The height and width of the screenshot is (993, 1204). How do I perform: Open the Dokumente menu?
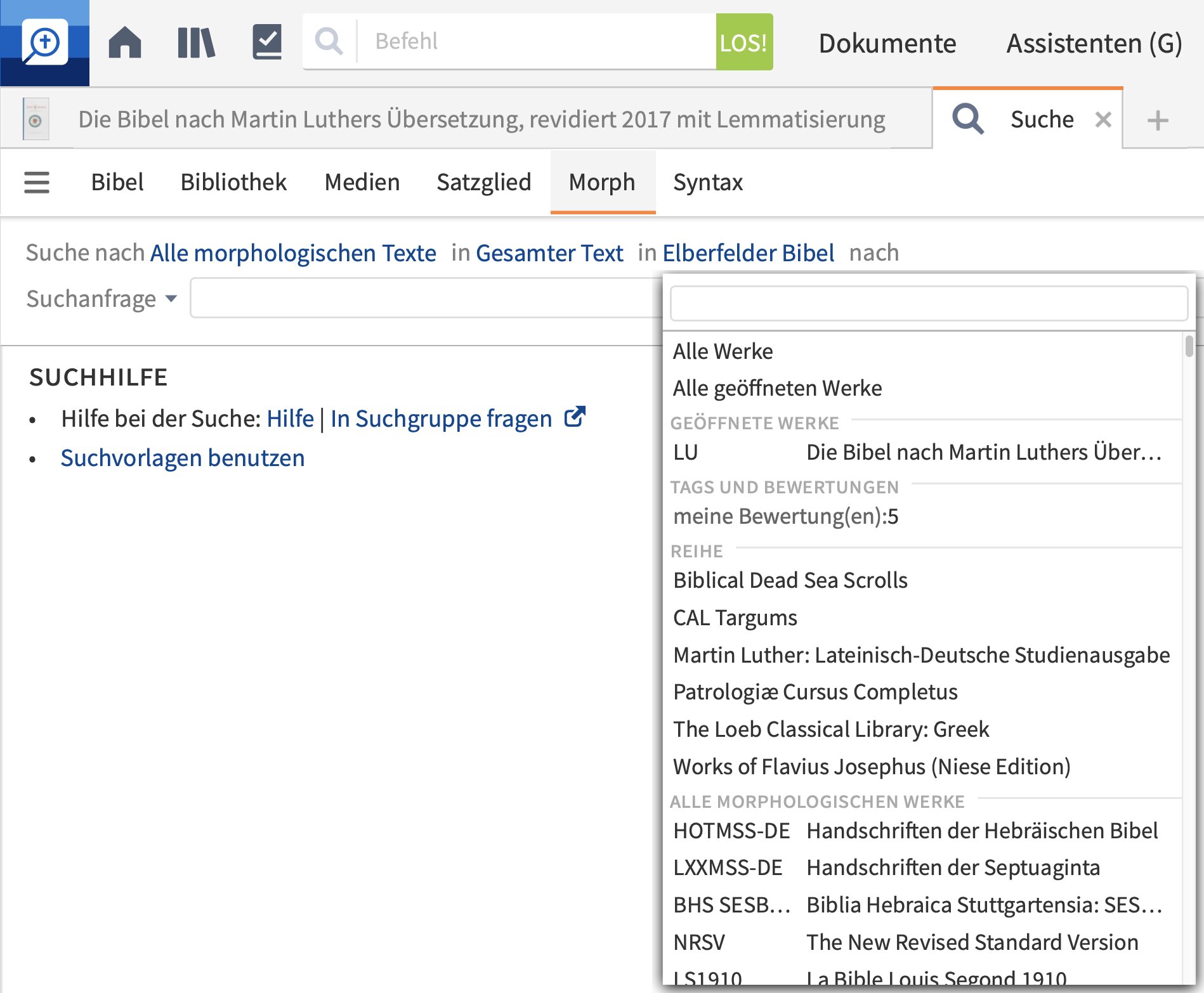click(887, 43)
